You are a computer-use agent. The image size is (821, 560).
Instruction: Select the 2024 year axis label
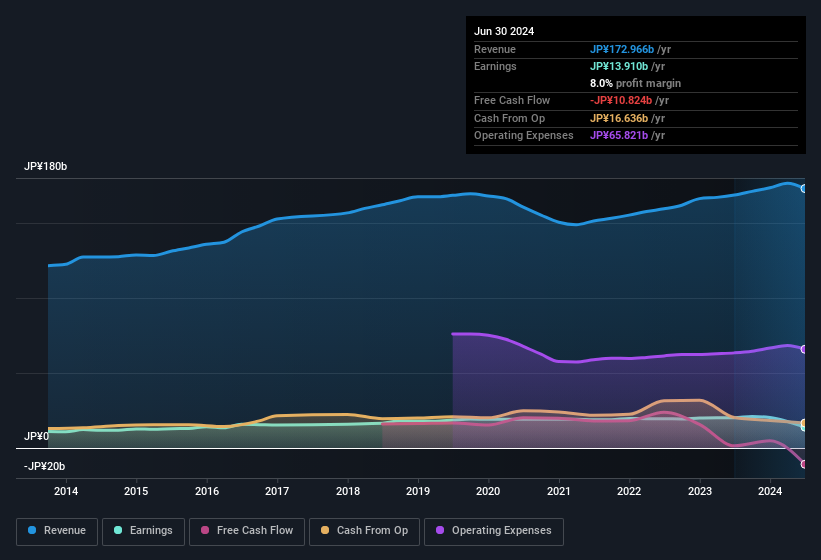pos(770,491)
